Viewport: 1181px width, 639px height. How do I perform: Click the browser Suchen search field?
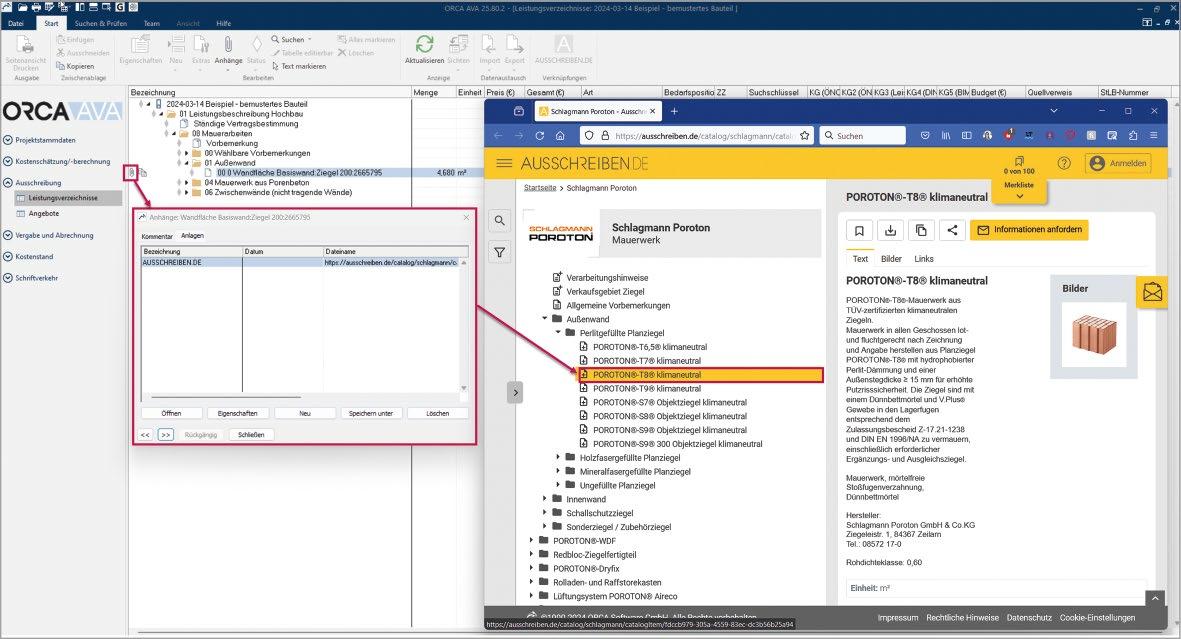tap(862, 136)
